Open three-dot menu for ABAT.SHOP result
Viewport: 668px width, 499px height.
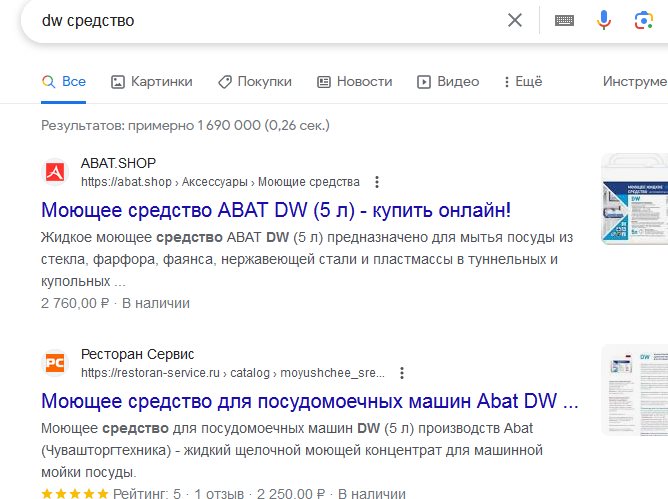(377, 182)
